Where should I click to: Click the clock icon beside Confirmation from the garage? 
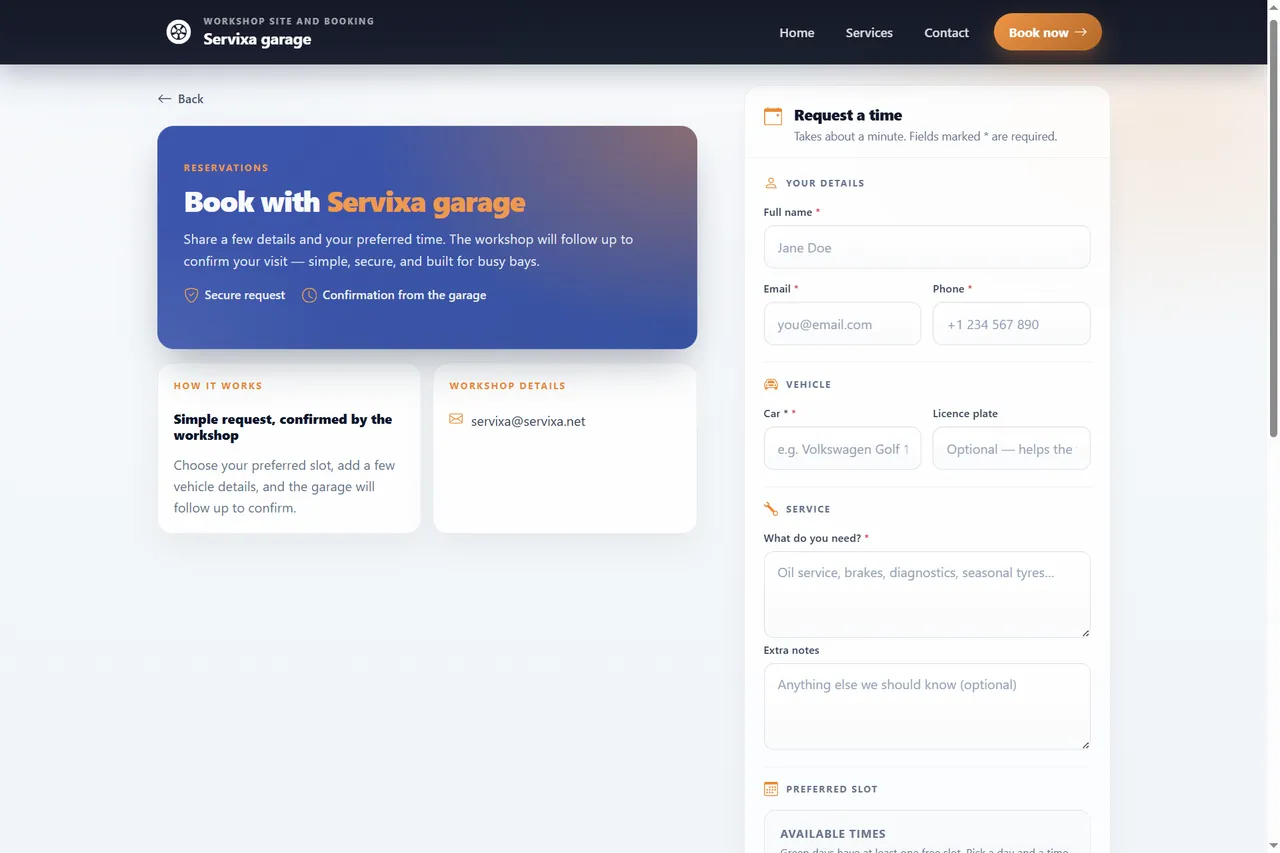309,295
